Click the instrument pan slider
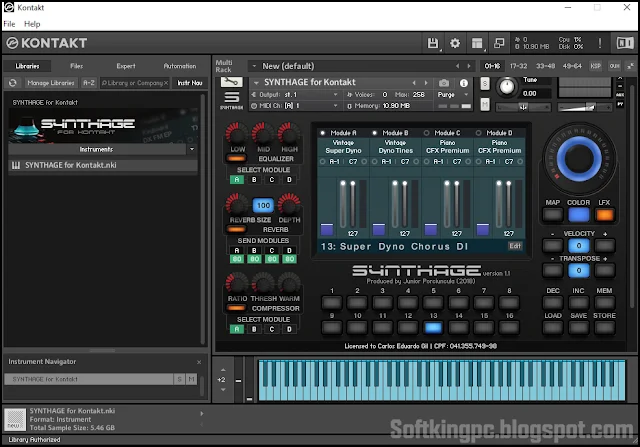The height and width of the screenshot is (447, 640). pyautogui.click(x=523, y=107)
